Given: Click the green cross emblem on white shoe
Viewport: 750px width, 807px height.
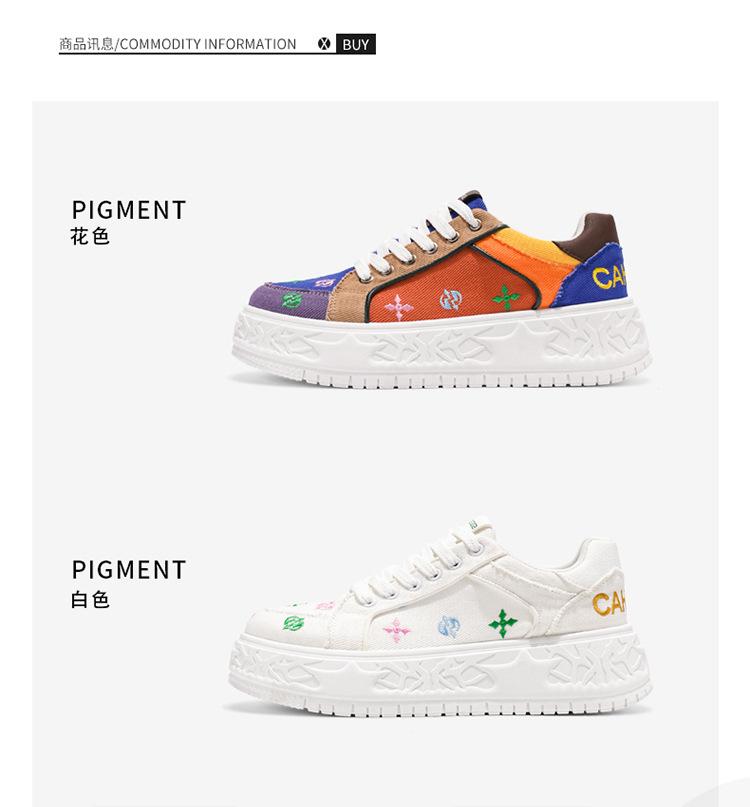Looking at the screenshot, I should [503, 623].
